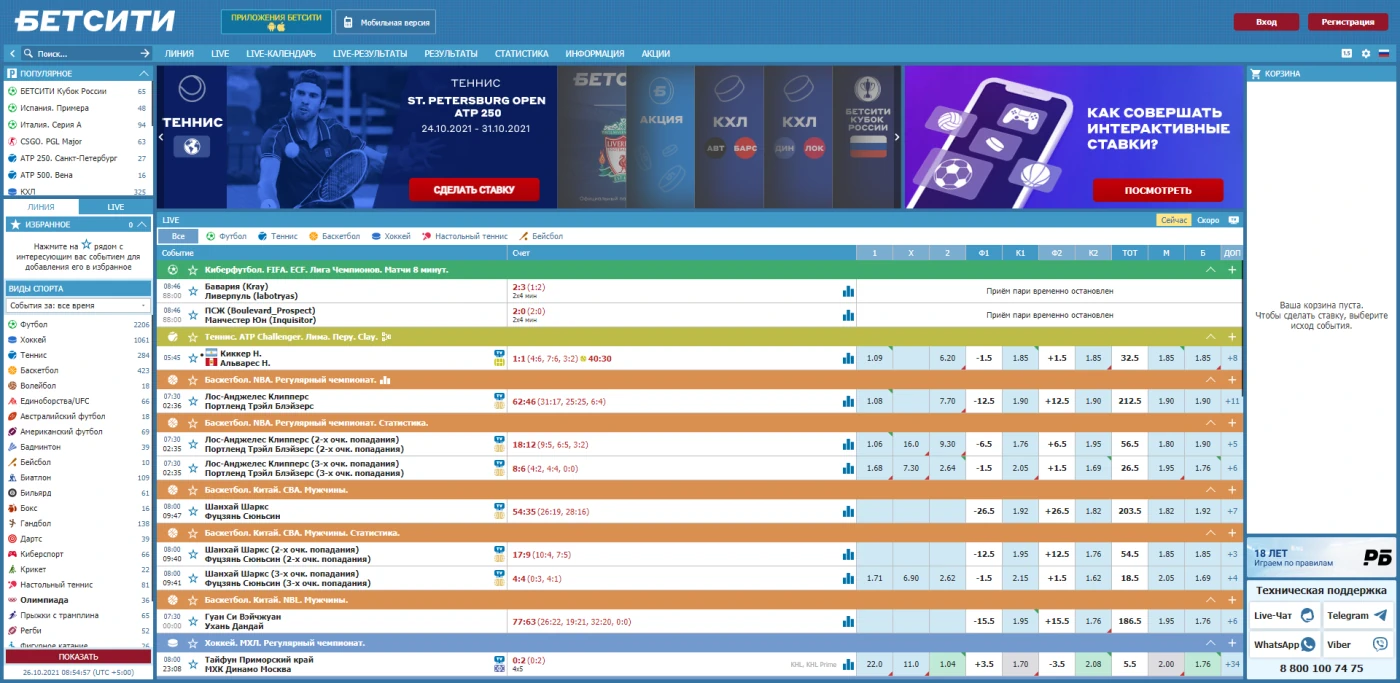The width and height of the screenshot is (1400, 683).
Task: Click plus icon on Киберфутбол league header
Action: tap(1232, 270)
